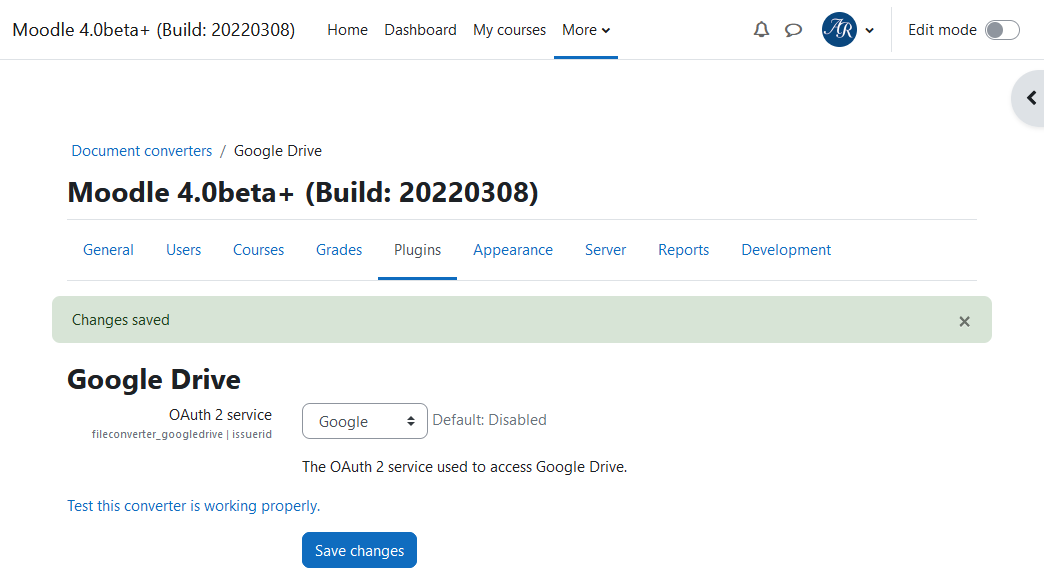
Task: Click the fileconverter_googledrive | issuerid text
Action: (x=182, y=435)
